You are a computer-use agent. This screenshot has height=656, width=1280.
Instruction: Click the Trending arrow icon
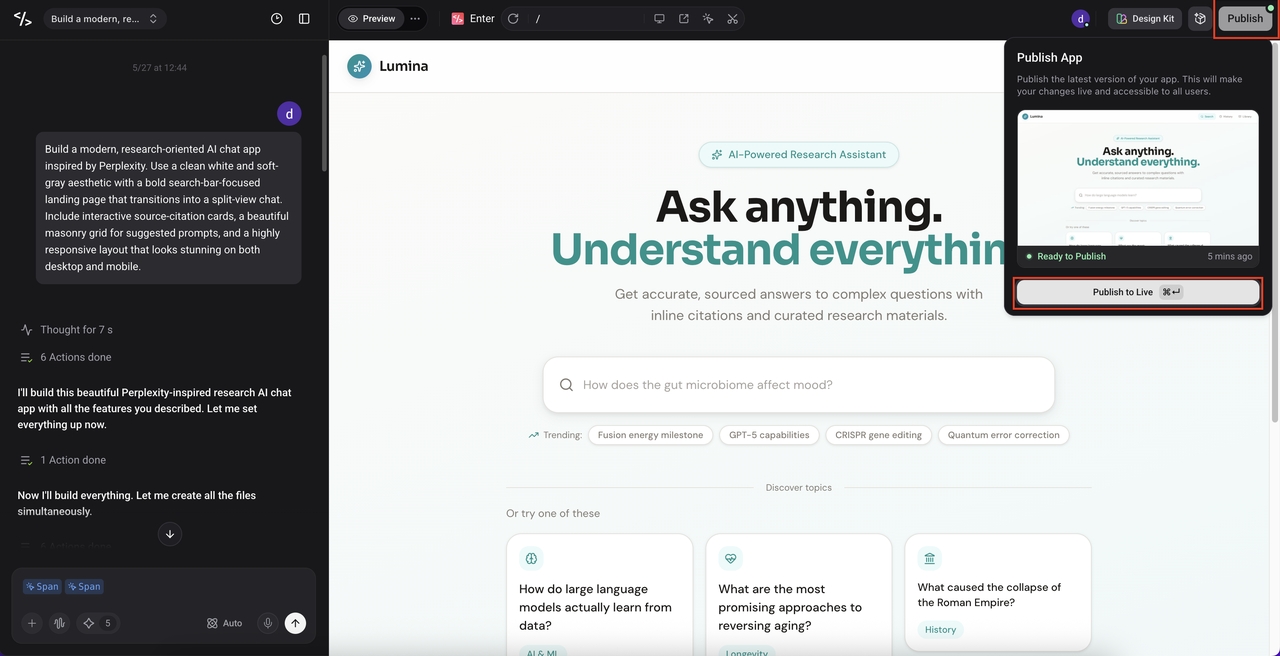click(x=534, y=435)
